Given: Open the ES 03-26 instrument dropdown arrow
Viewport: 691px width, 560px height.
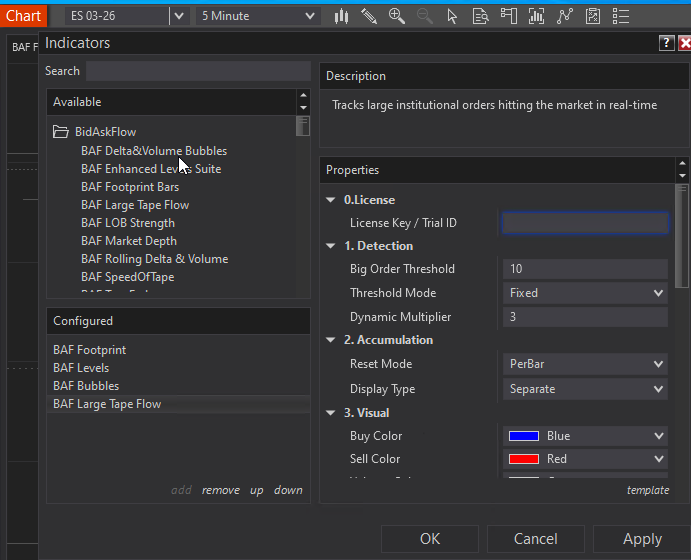Looking at the screenshot, I should click(179, 16).
